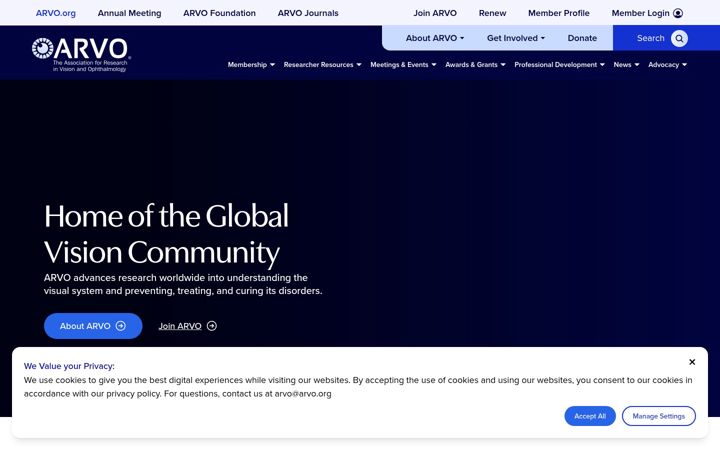The image size is (720, 450).
Task: Open the Researcher Resources menu
Action: click(x=322, y=65)
